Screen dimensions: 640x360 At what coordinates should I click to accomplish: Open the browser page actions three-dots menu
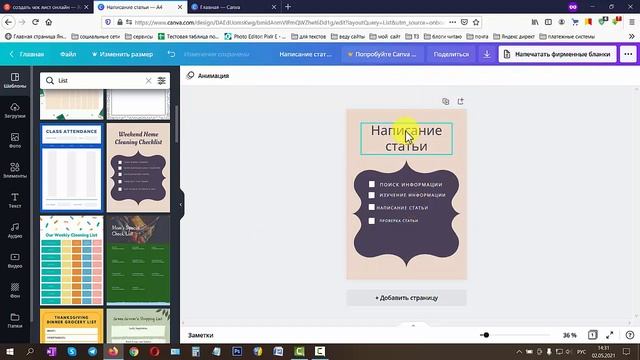(452, 22)
